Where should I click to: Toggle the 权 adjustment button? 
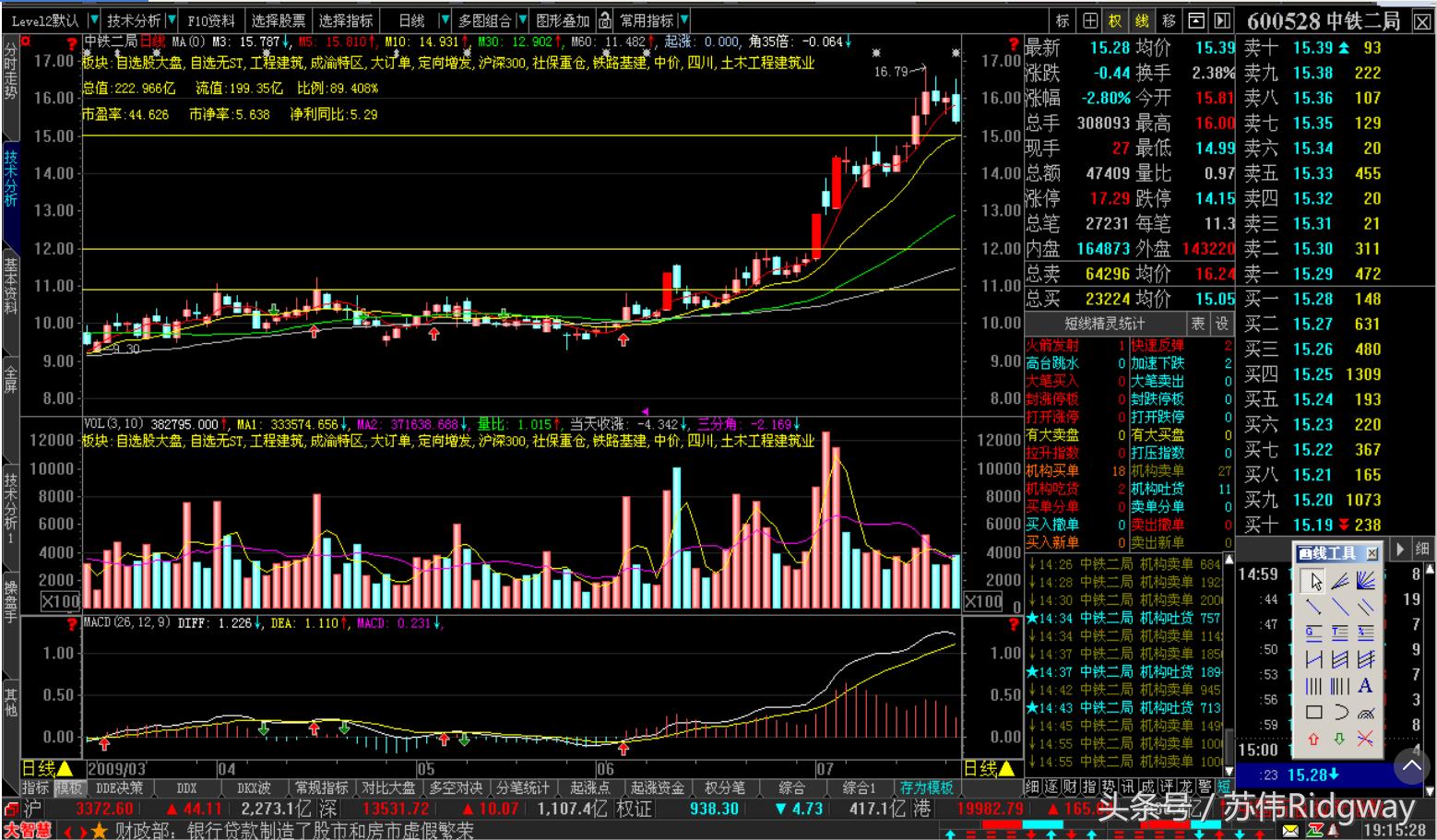1116,20
